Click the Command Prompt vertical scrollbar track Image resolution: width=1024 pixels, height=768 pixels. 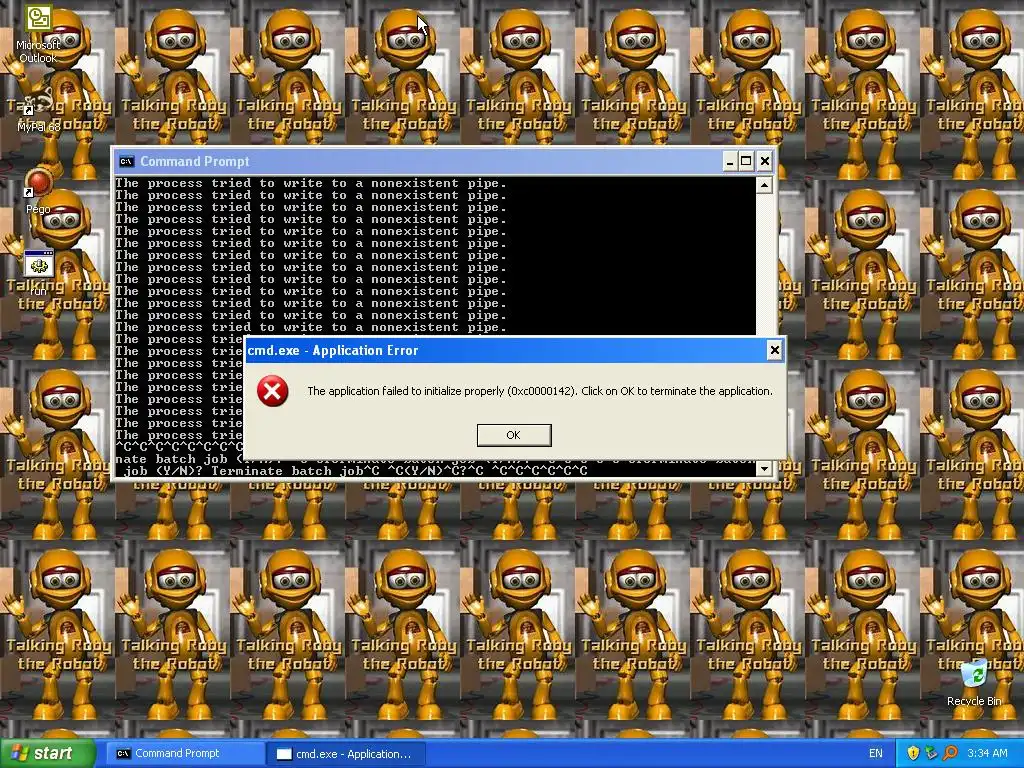point(764,264)
